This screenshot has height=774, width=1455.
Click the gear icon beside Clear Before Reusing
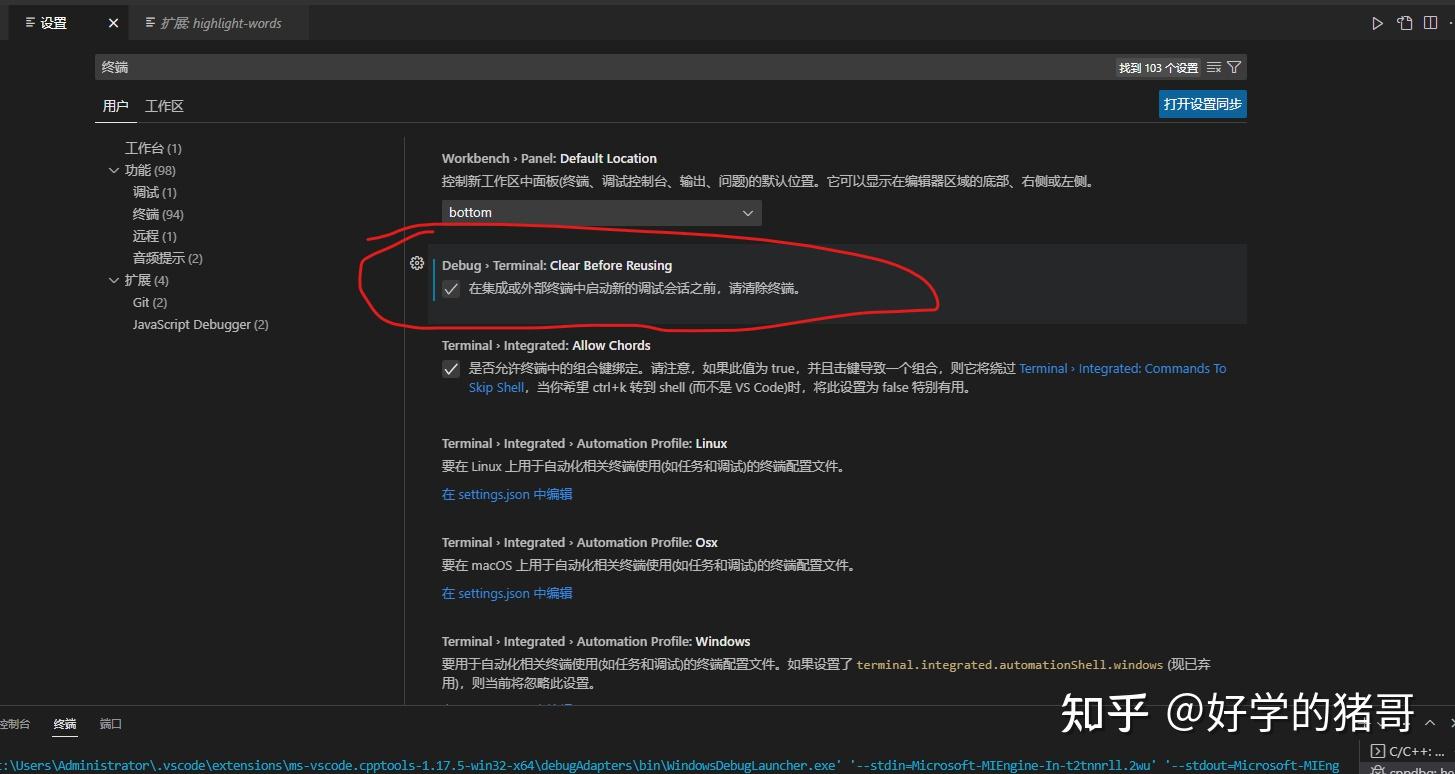[417, 263]
